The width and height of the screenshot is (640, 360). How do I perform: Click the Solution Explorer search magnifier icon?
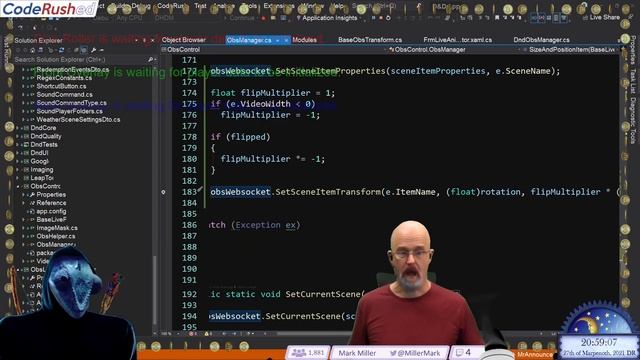tap(151, 60)
